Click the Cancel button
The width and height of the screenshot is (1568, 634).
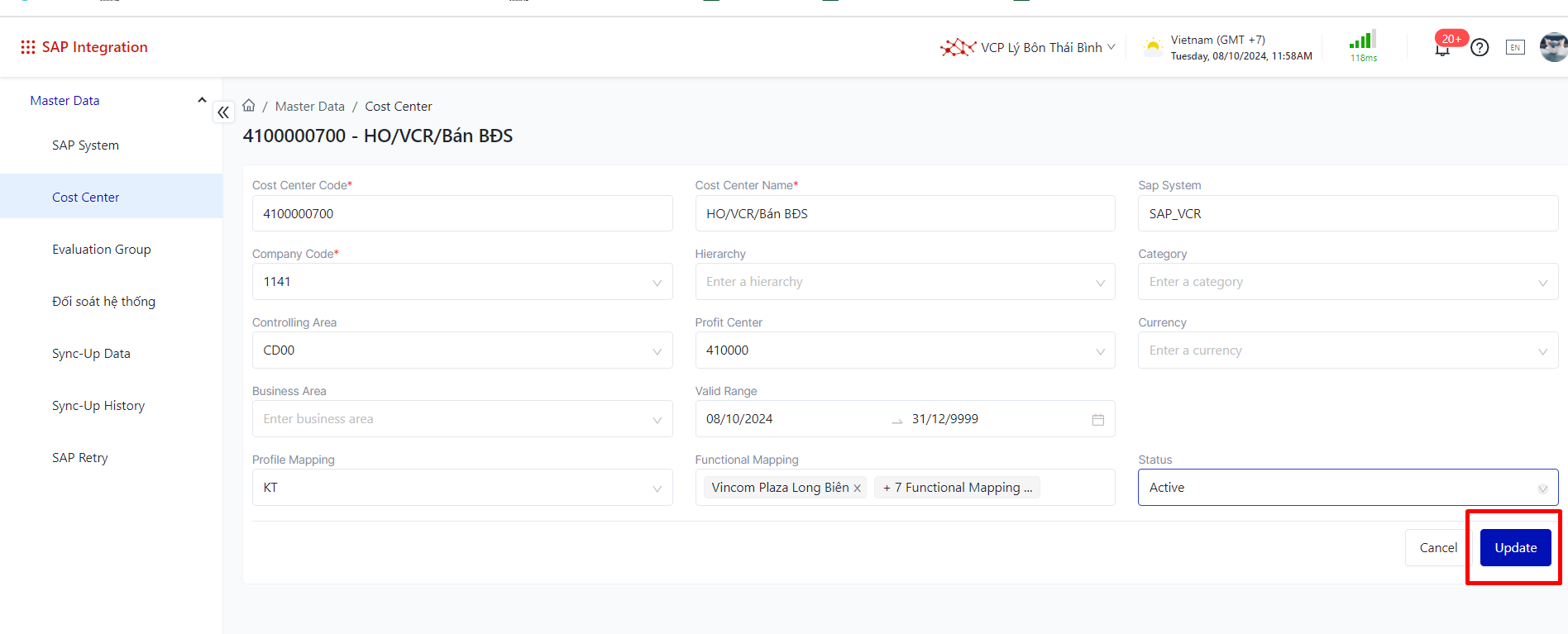tap(1438, 548)
